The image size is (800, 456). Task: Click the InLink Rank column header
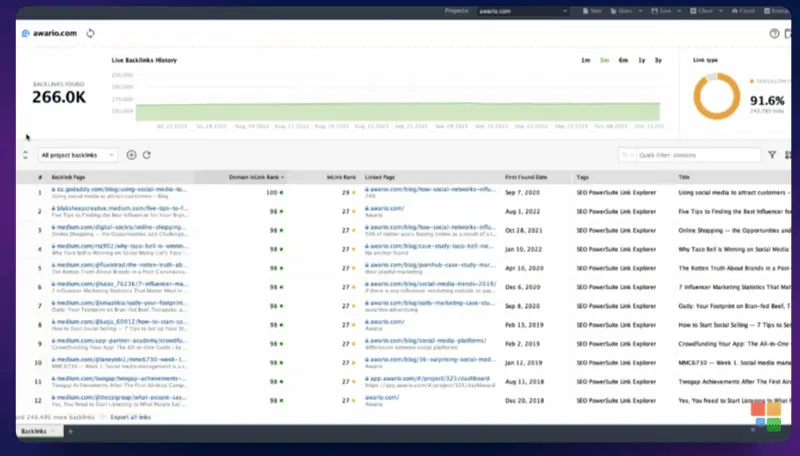[341, 178]
